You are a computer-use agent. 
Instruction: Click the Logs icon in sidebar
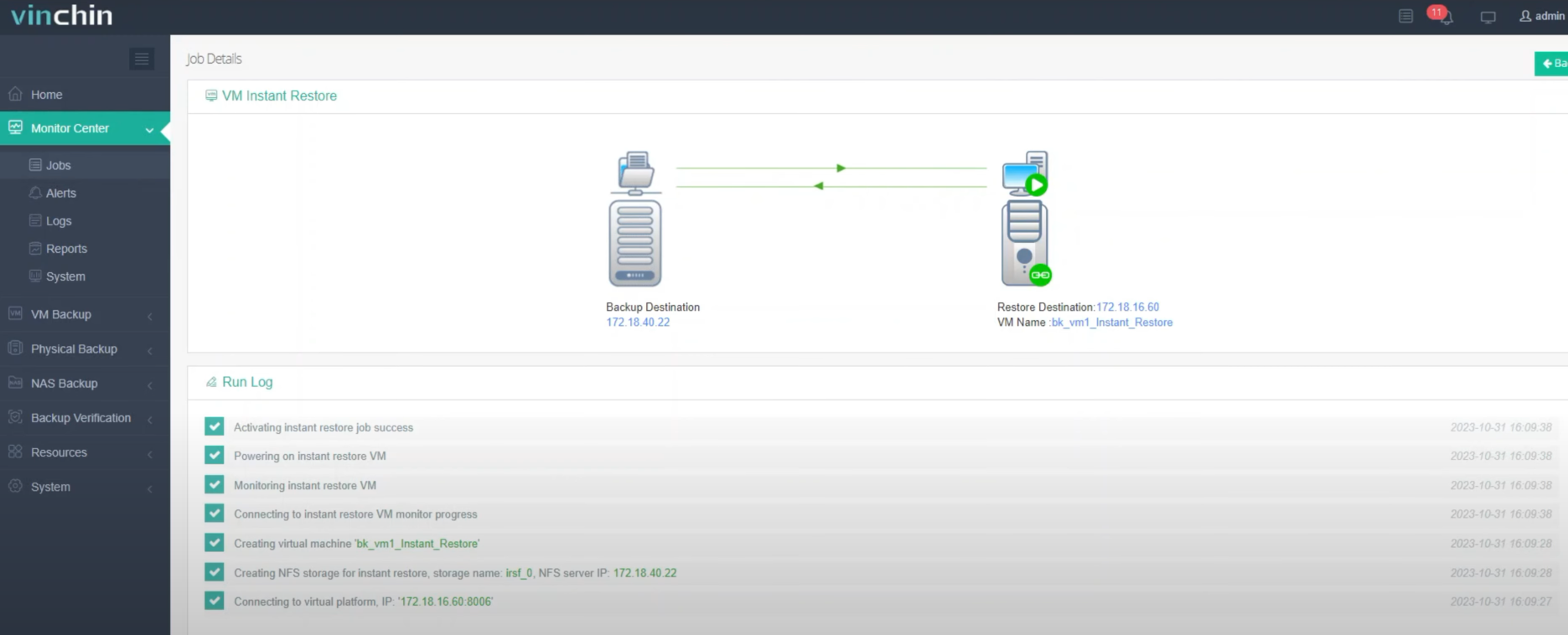[x=35, y=220]
